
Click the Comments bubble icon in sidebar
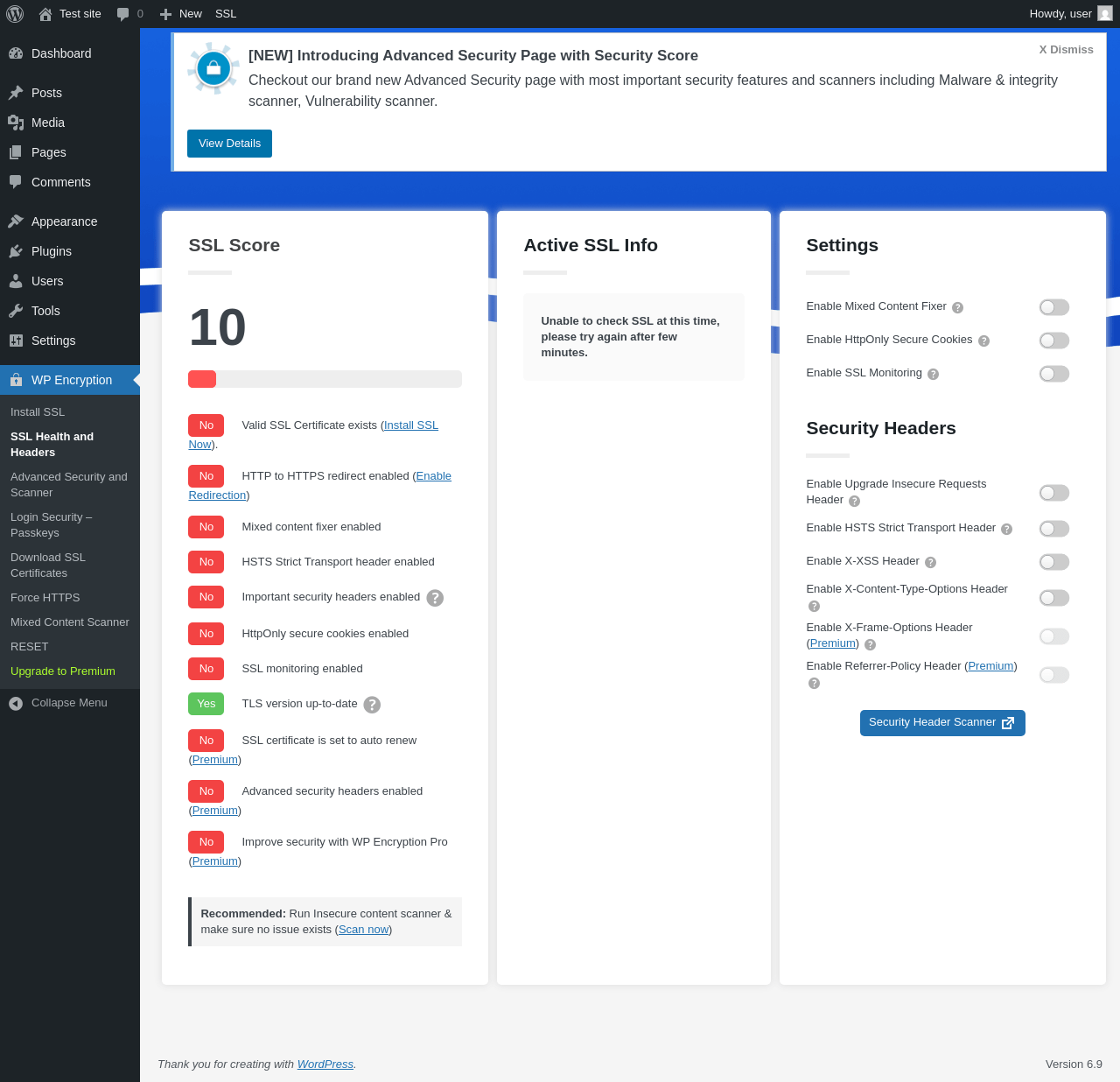16,182
